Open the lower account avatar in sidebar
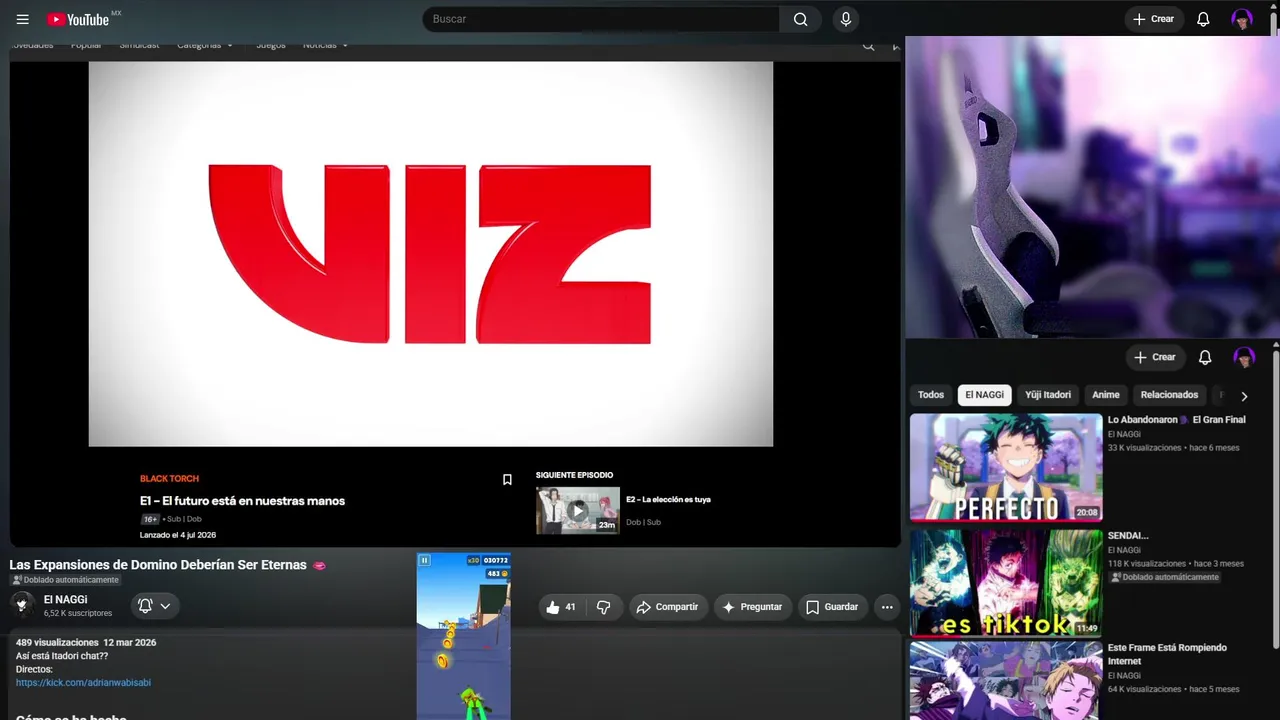 tap(1244, 357)
